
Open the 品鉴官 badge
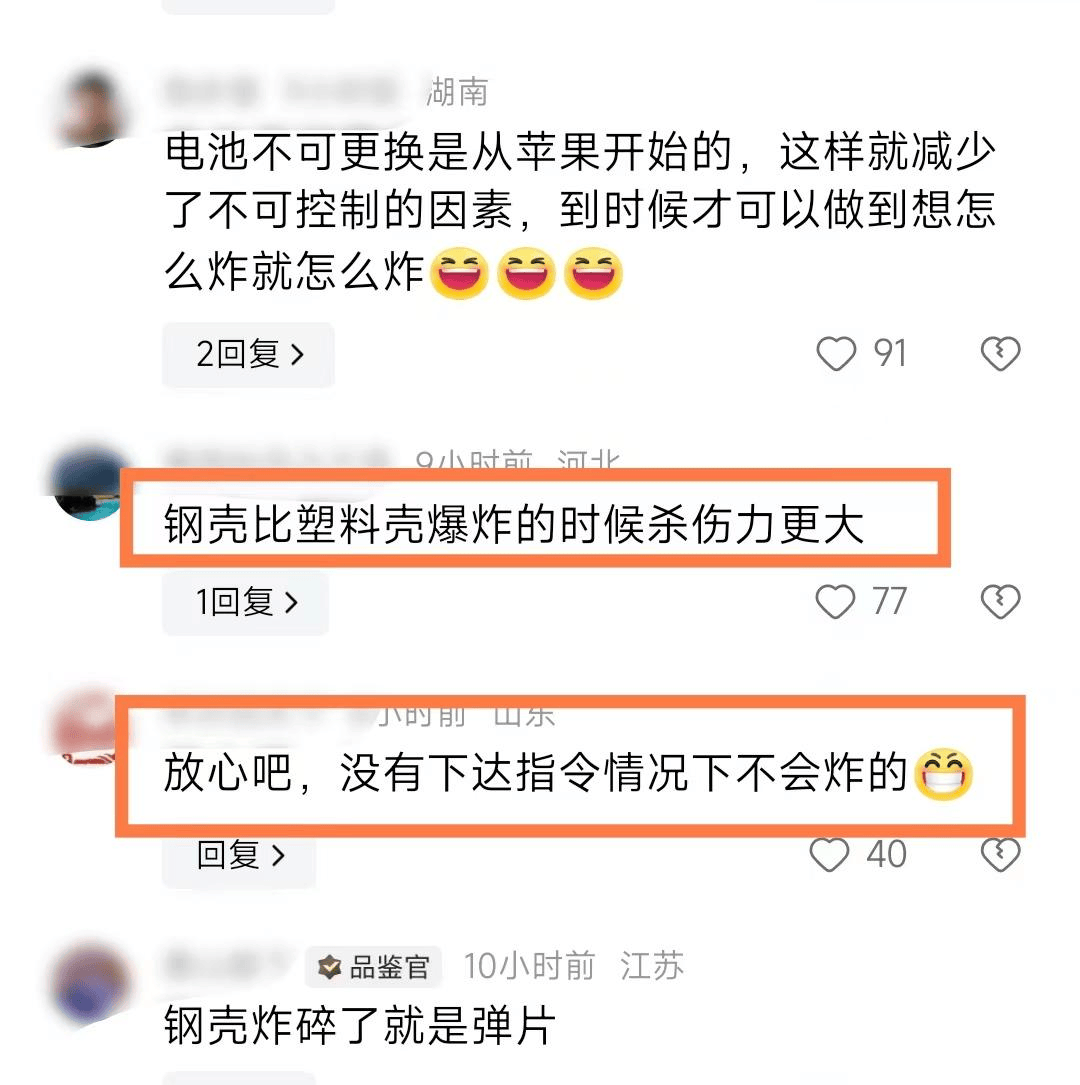coord(374,967)
